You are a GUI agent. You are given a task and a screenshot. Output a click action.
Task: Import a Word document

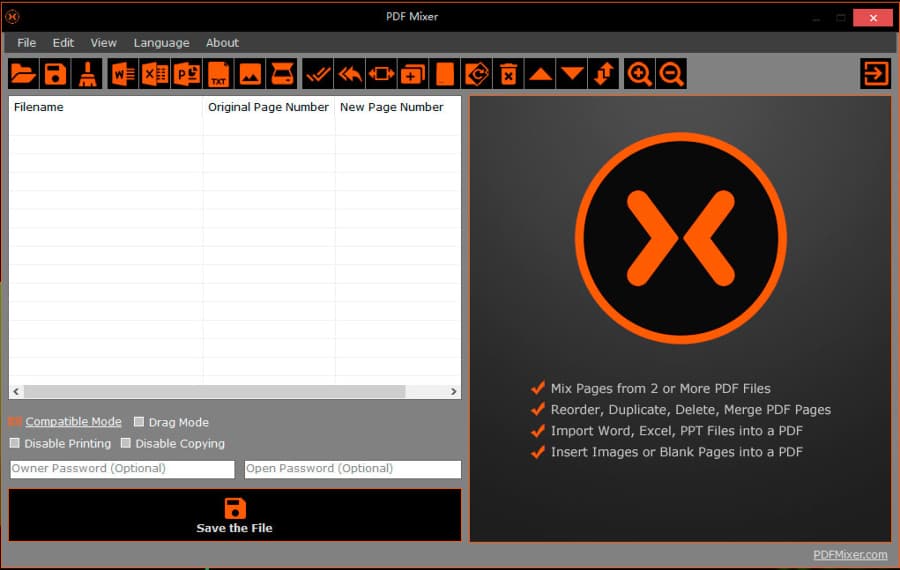[123, 74]
